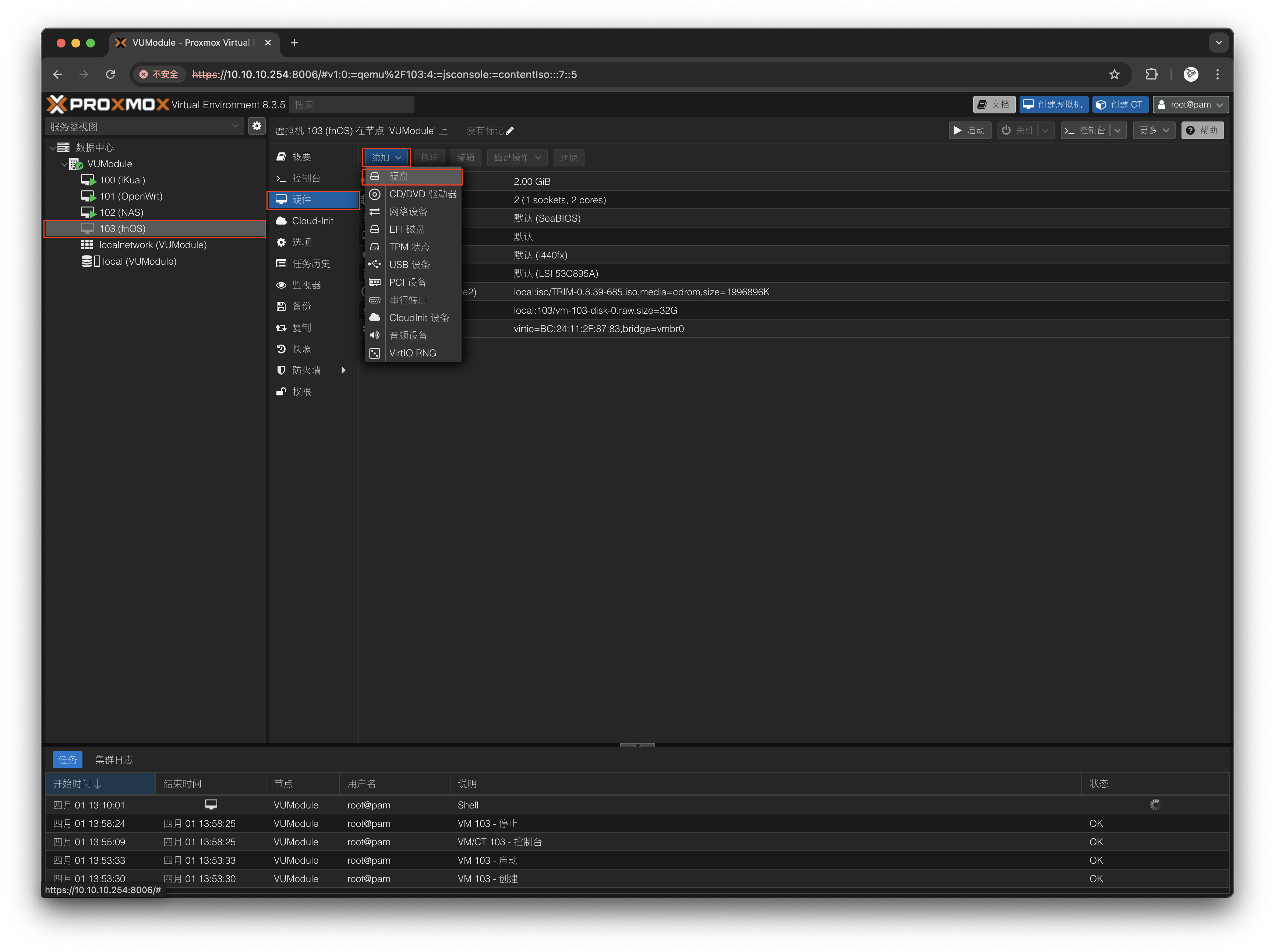Collapse the 数据中心 datacenter tree node

(52, 148)
